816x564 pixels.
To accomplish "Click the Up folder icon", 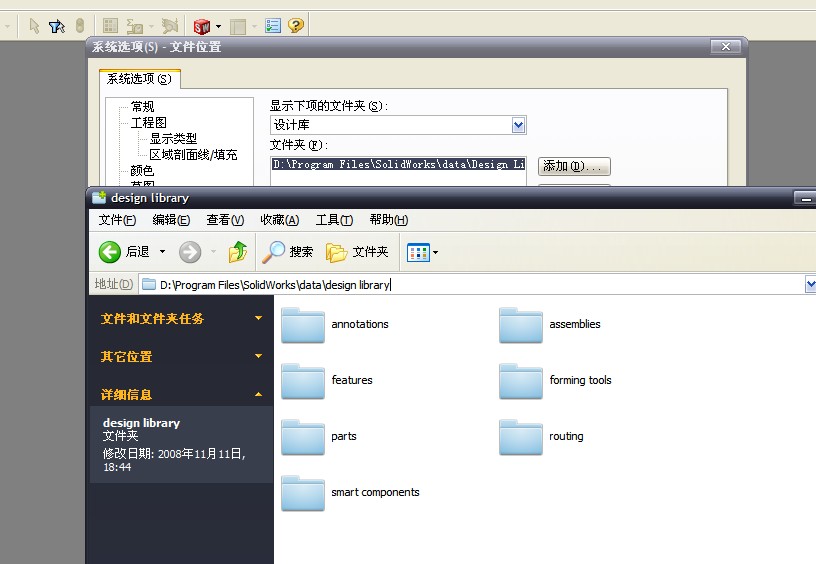I will tap(238, 252).
